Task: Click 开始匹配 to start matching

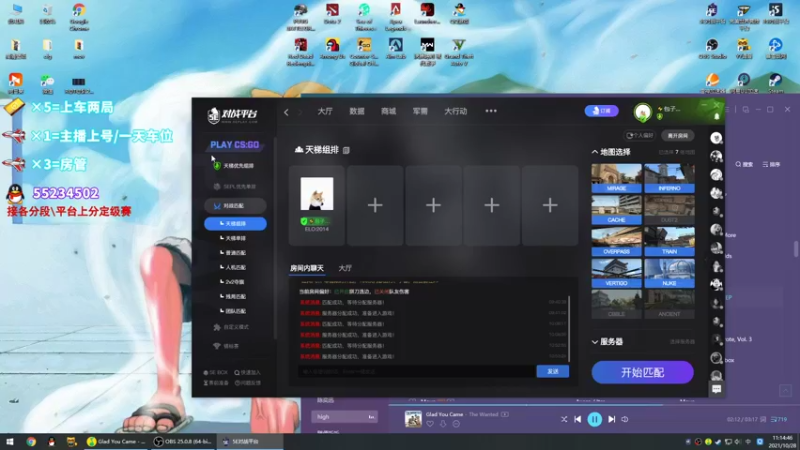Action: (x=642, y=372)
